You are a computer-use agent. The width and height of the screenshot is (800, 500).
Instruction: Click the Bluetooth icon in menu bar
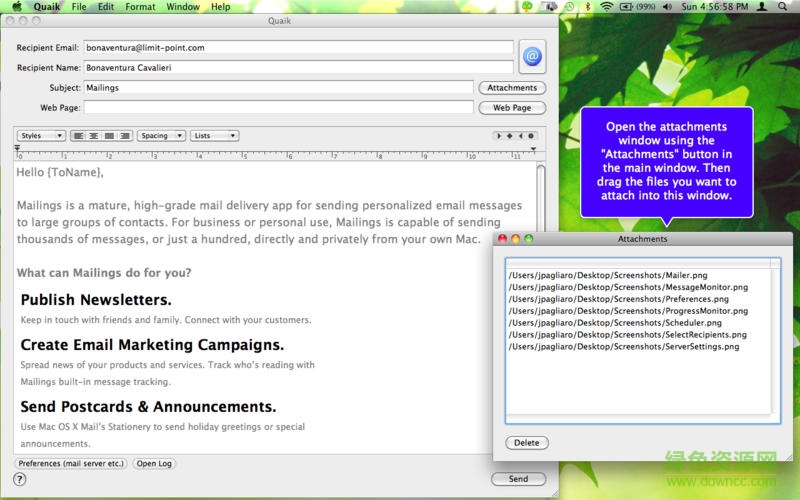pos(588,6)
